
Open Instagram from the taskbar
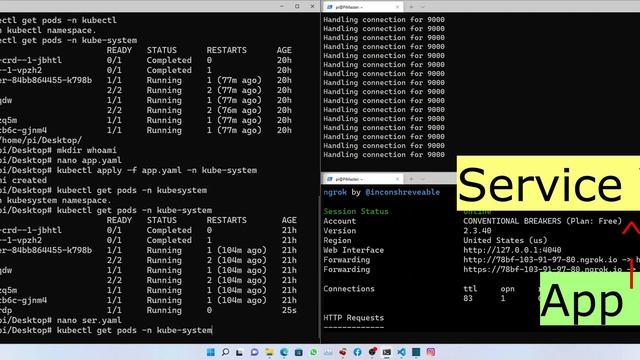click(x=431, y=352)
